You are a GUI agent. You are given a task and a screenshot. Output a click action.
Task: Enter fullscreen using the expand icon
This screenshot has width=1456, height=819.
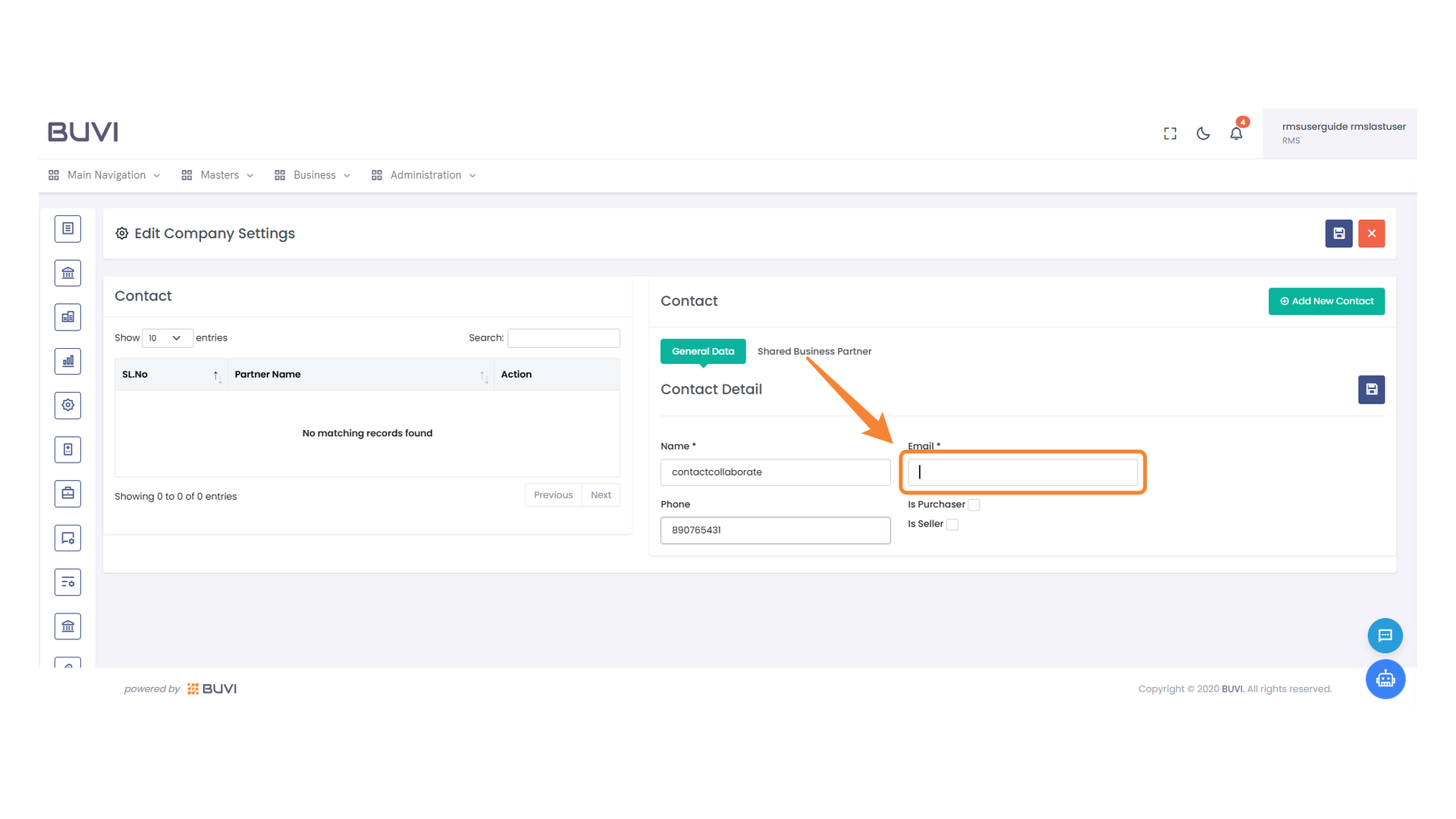click(x=1169, y=133)
